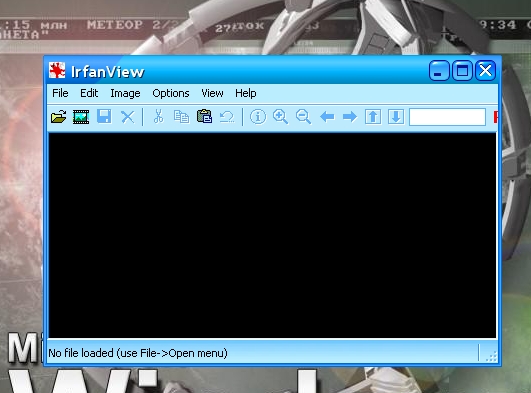Open the File menu
The image size is (531, 393).
click(x=60, y=93)
